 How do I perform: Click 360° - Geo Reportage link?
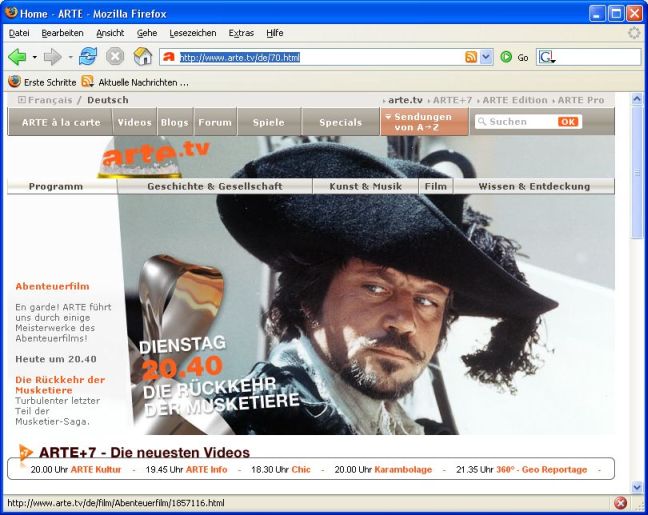541,470
